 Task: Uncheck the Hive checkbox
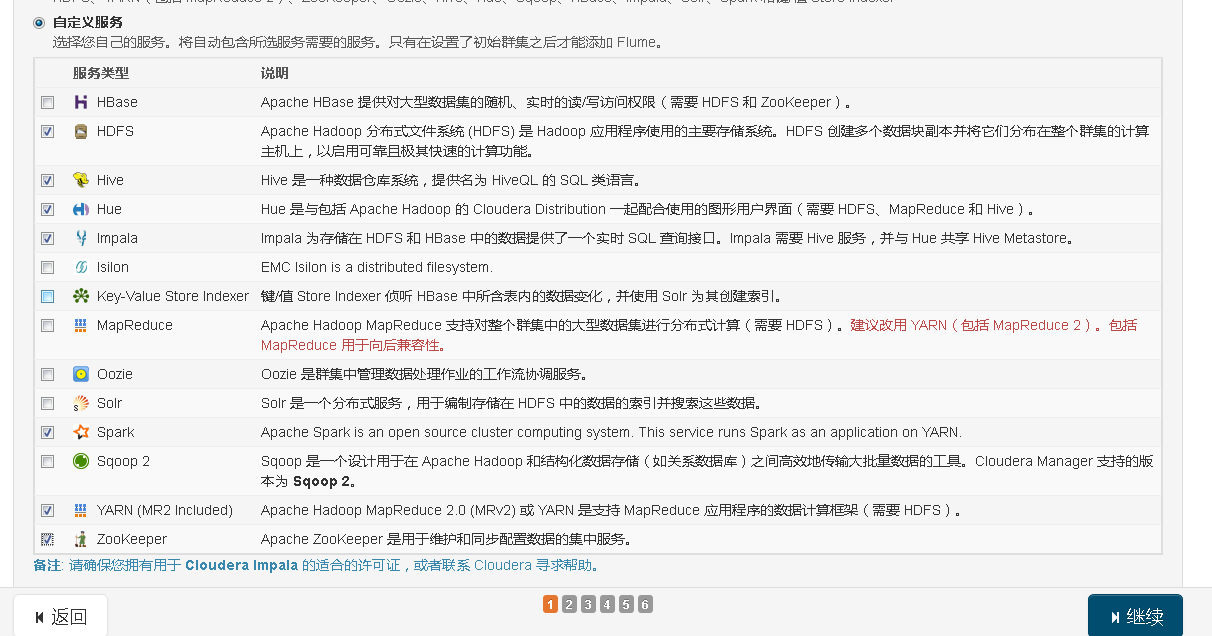(x=48, y=181)
